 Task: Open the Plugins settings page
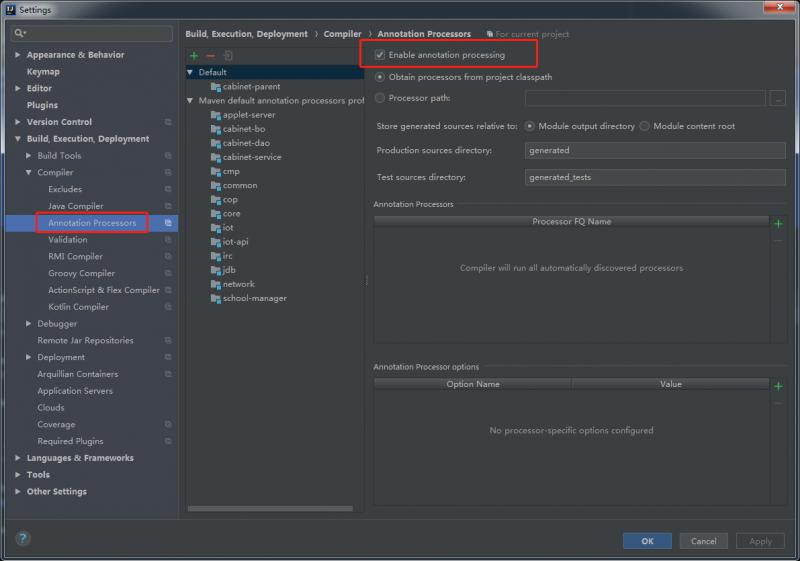[x=42, y=105]
